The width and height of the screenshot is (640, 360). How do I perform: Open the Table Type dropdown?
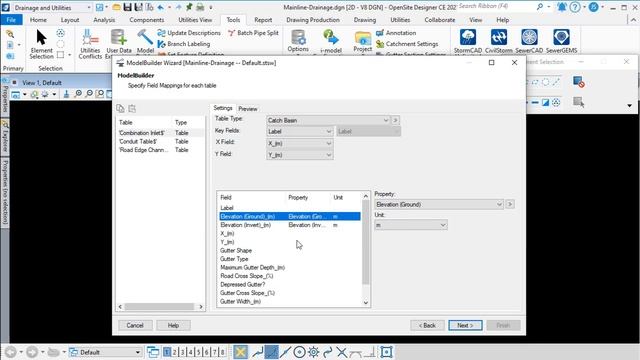tap(328, 120)
